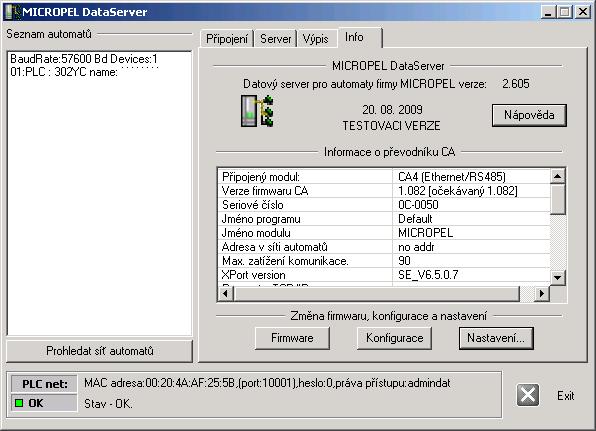Click the info table scroll left arrow
This screenshot has width=596, height=431.
226,293
